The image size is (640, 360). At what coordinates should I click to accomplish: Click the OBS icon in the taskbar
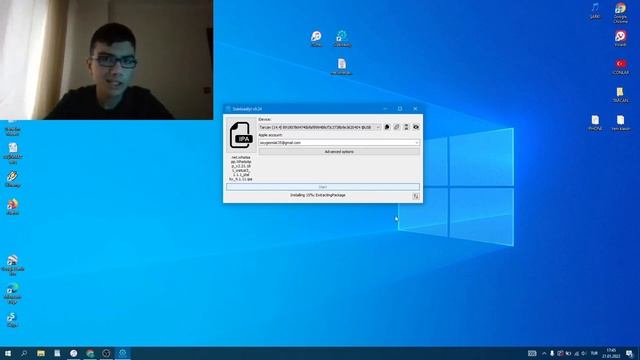[106, 353]
